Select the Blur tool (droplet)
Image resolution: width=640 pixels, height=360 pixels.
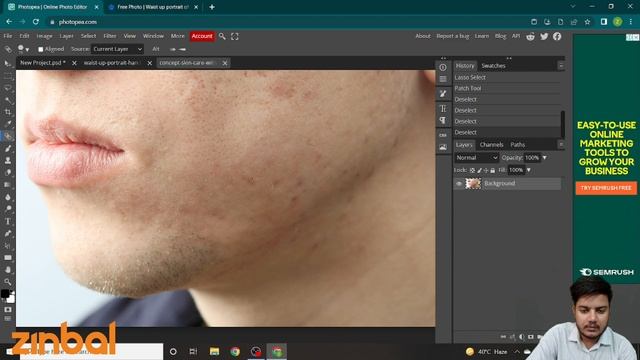7,197
